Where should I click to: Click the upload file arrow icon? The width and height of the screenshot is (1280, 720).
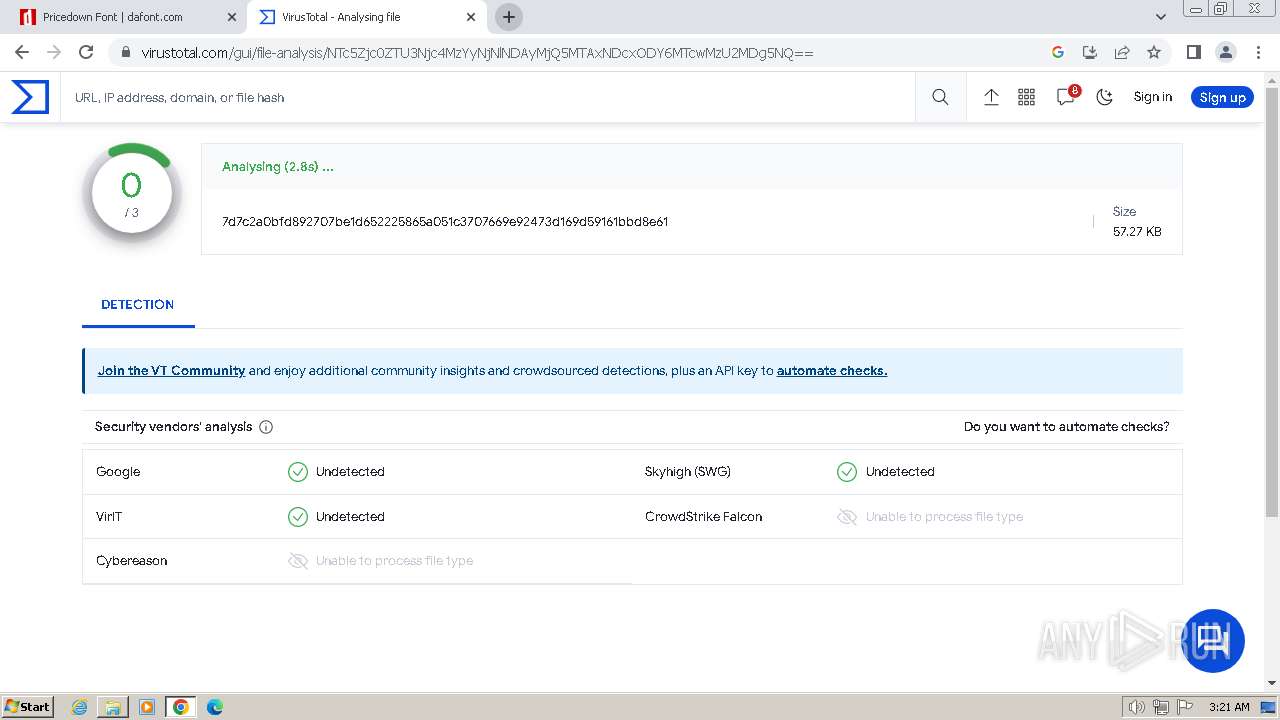(991, 97)
